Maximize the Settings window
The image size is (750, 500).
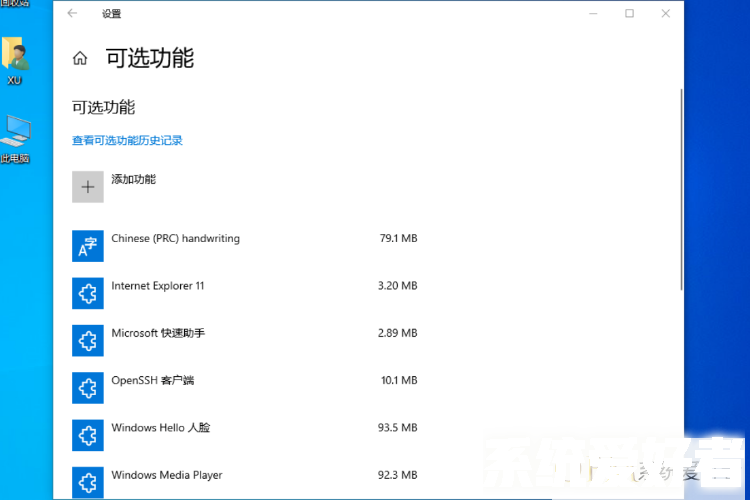pyautogui.click(x=629, y=14)
